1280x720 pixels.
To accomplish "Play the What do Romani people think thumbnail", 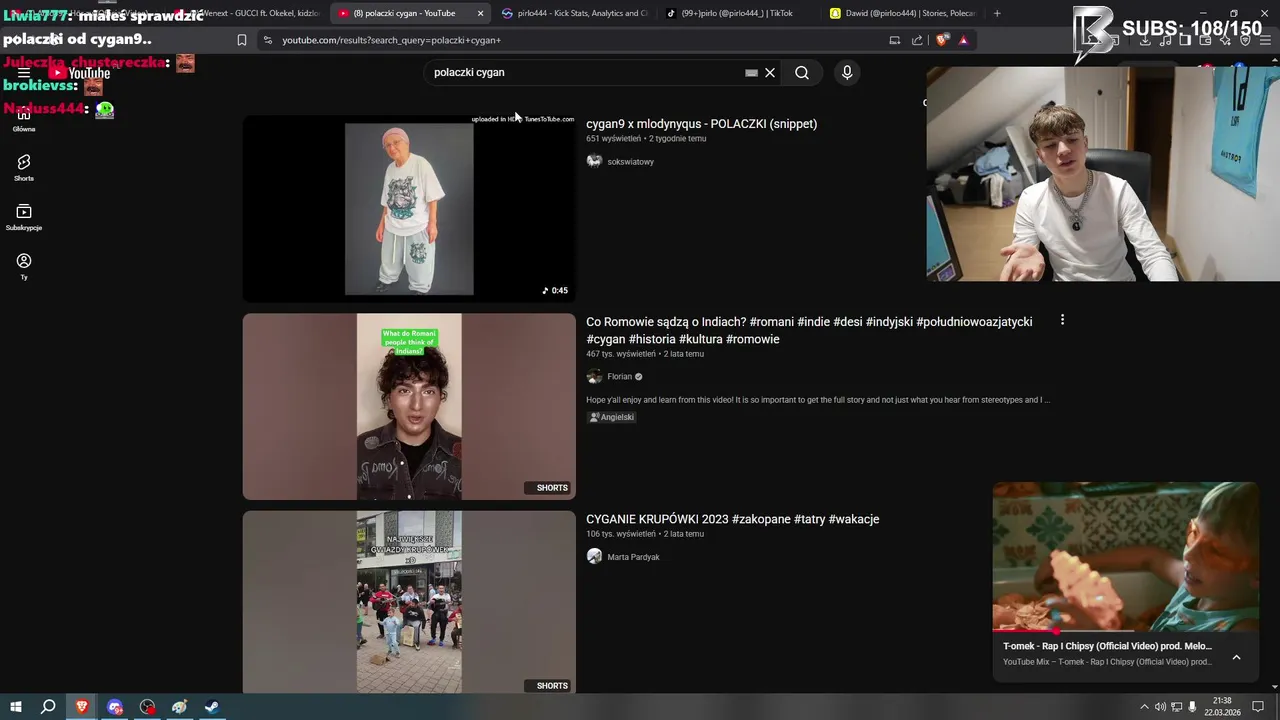I will [x=409, y=406].
